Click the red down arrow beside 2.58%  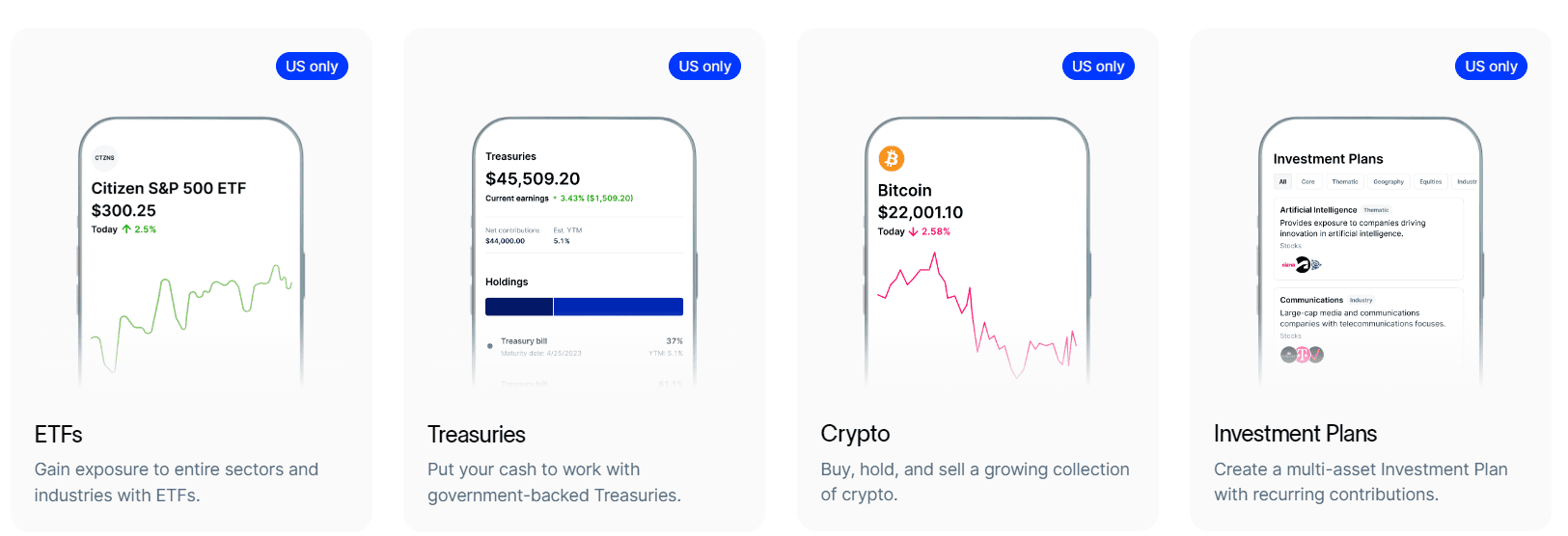913,231
